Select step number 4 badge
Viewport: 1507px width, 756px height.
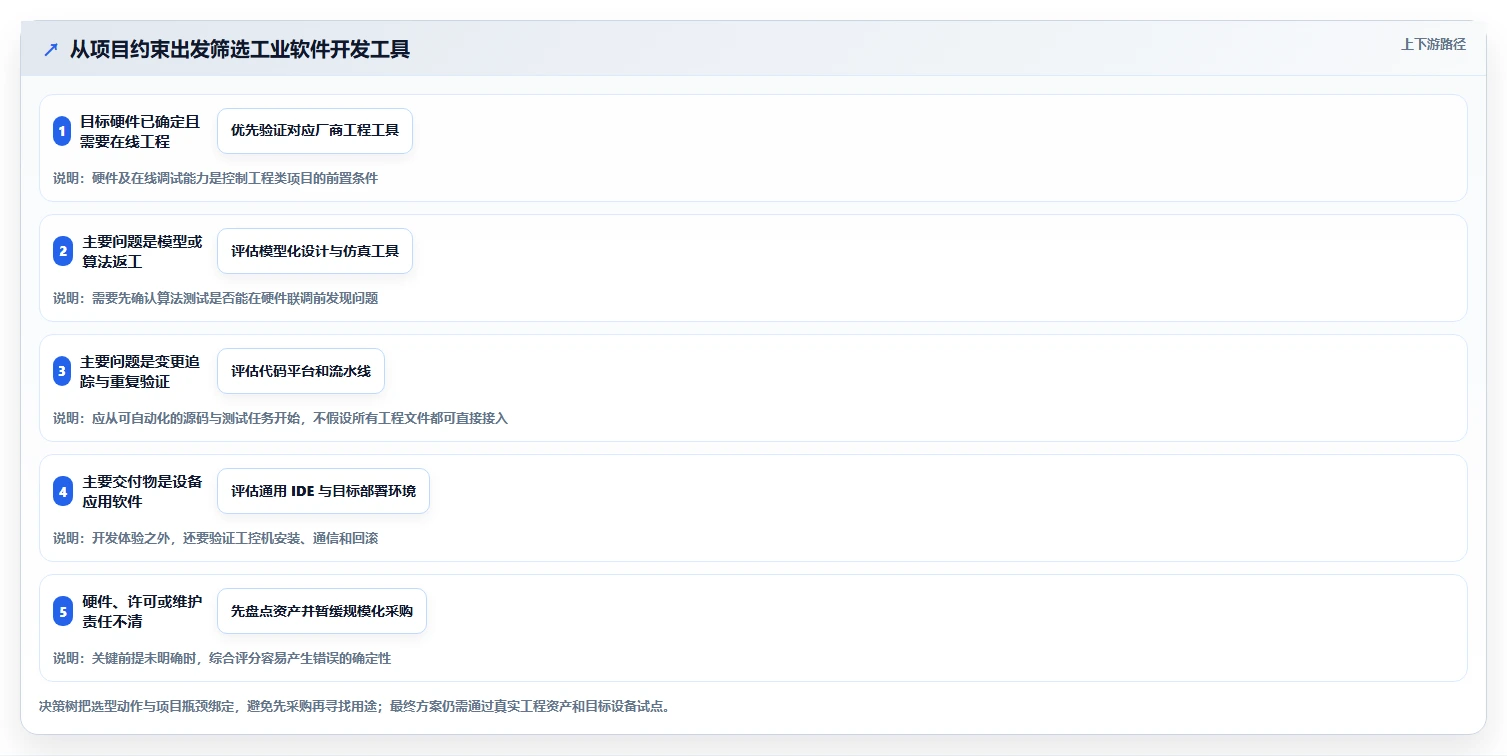(62, 491)
